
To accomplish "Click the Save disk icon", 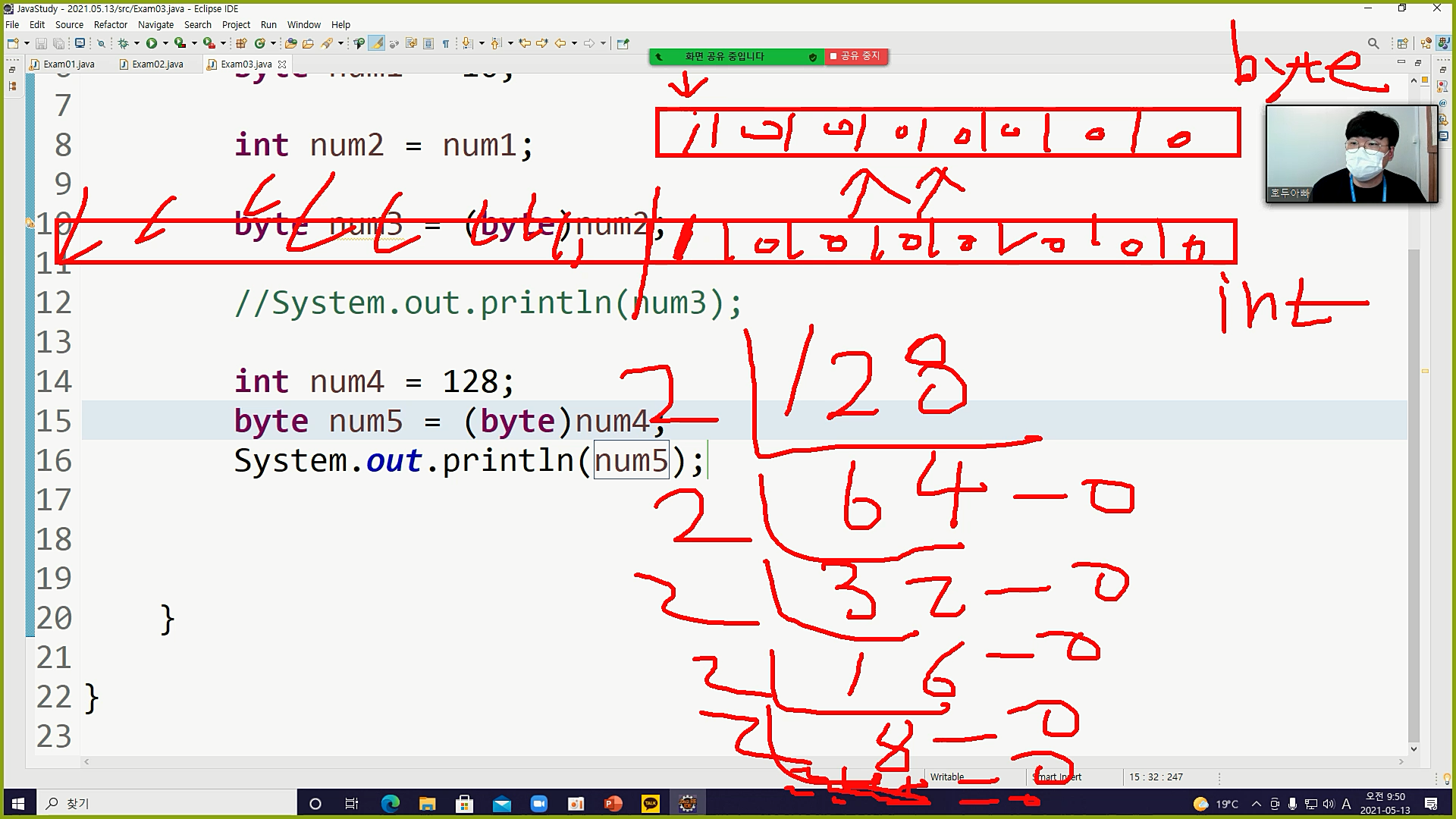I will click(x=42, y=43).
